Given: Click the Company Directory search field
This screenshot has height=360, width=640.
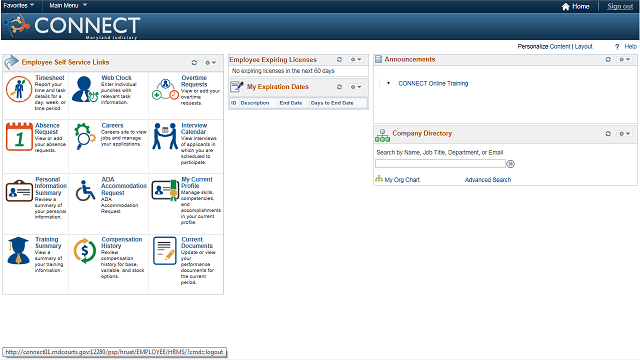Looking at the screenshot, I should (440, 164).
